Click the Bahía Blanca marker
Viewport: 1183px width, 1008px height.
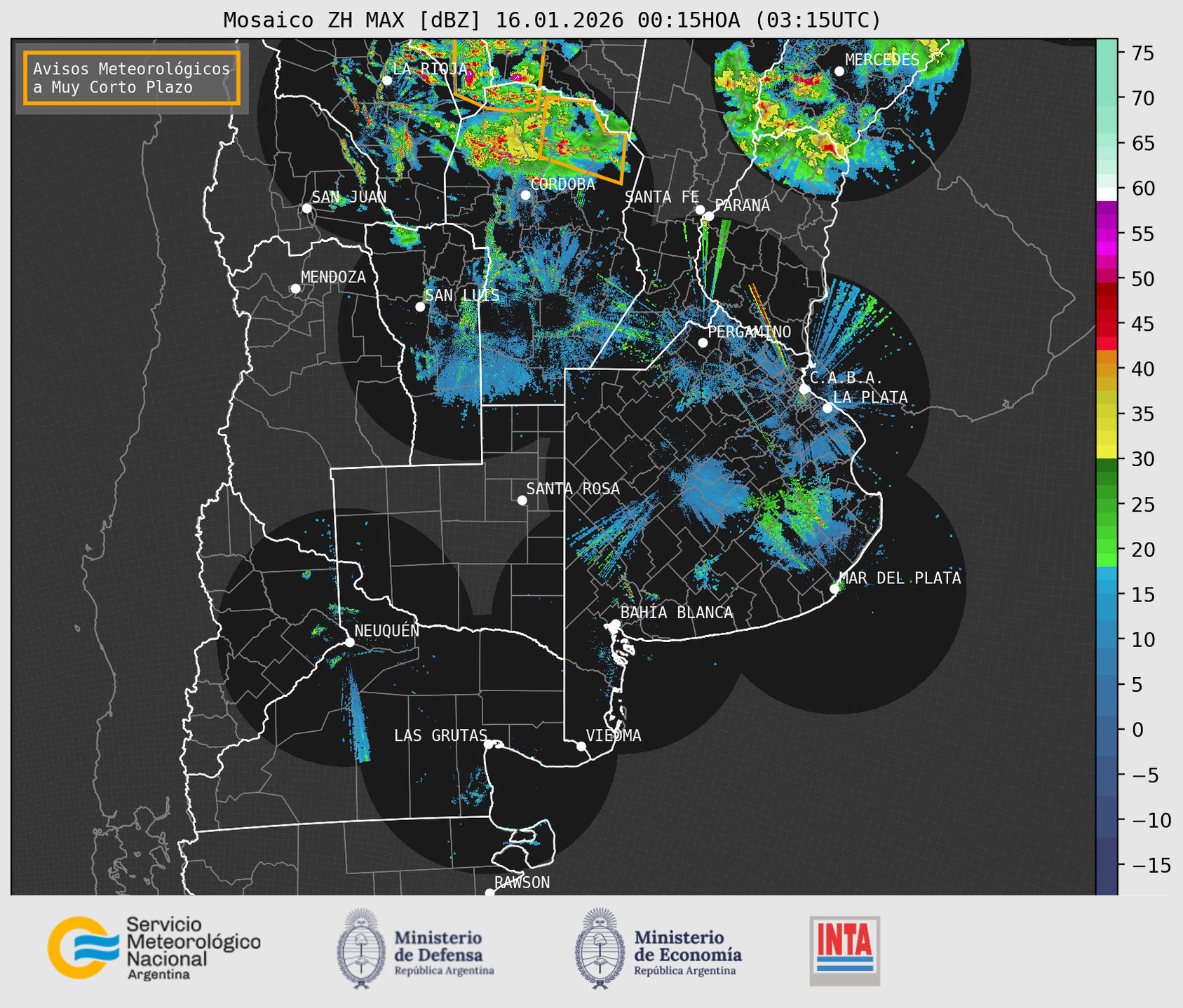[615, 624]
